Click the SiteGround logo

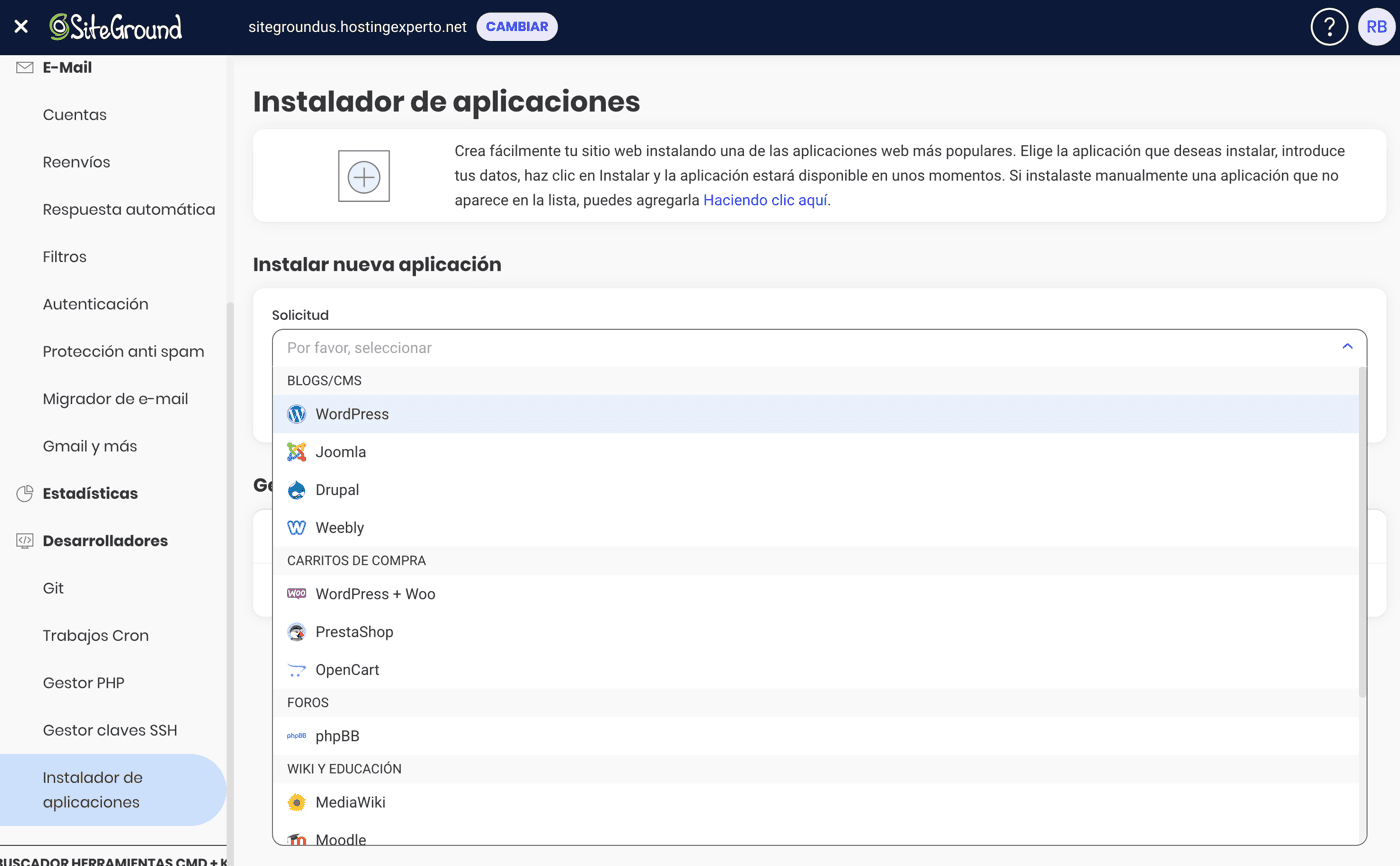pyautogui.click(x=116, y=27)
